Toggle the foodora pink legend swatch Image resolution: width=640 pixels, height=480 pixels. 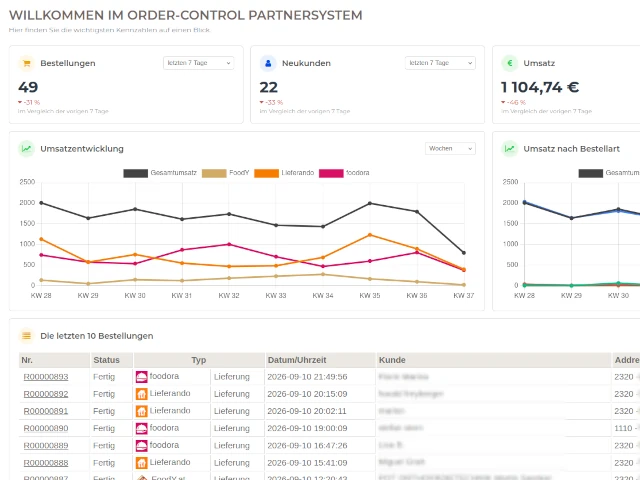(331, 173)
